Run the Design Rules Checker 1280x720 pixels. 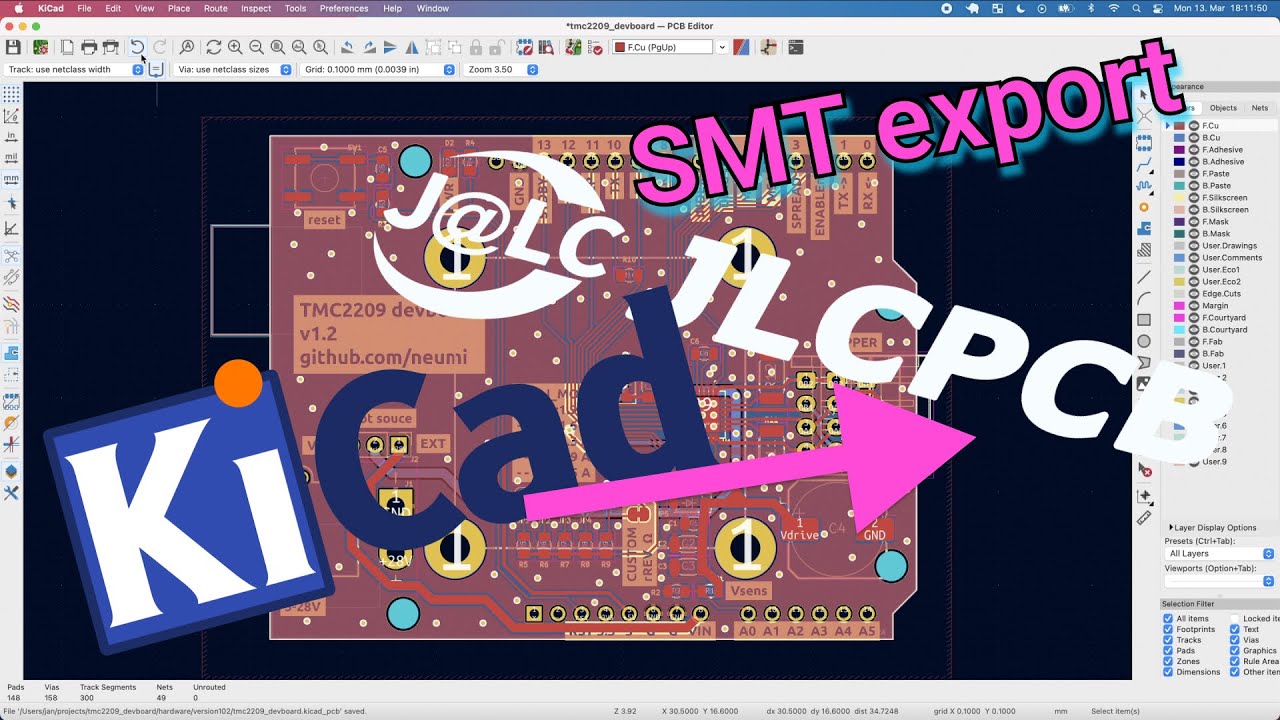click(x=595, y=47)
